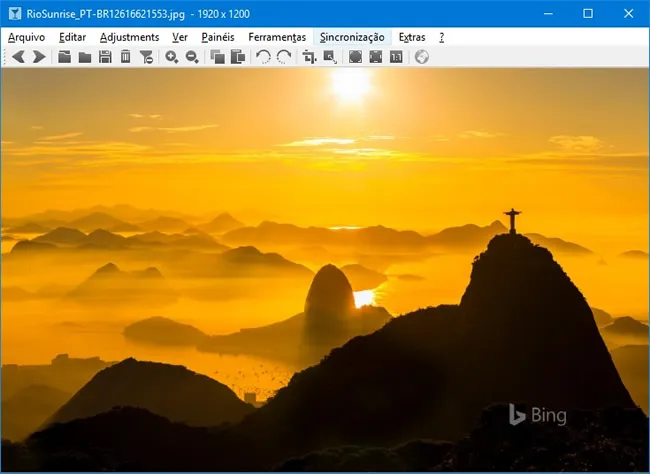650x474 pixels.
Task: Toggle fullscreen mode icon
Action: [x=376, y=57]
